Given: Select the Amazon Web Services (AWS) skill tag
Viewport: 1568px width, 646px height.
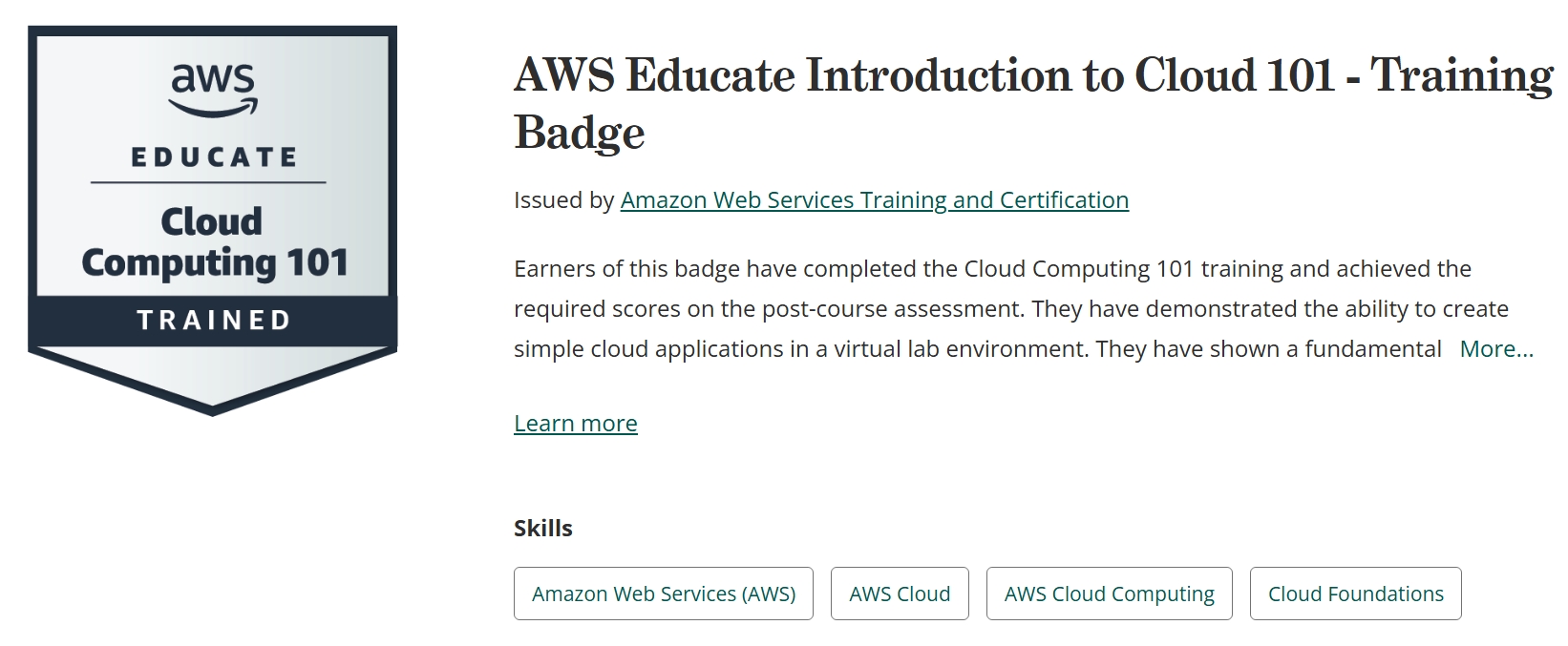Looking at the screenshot, I should tap(663, 594).
